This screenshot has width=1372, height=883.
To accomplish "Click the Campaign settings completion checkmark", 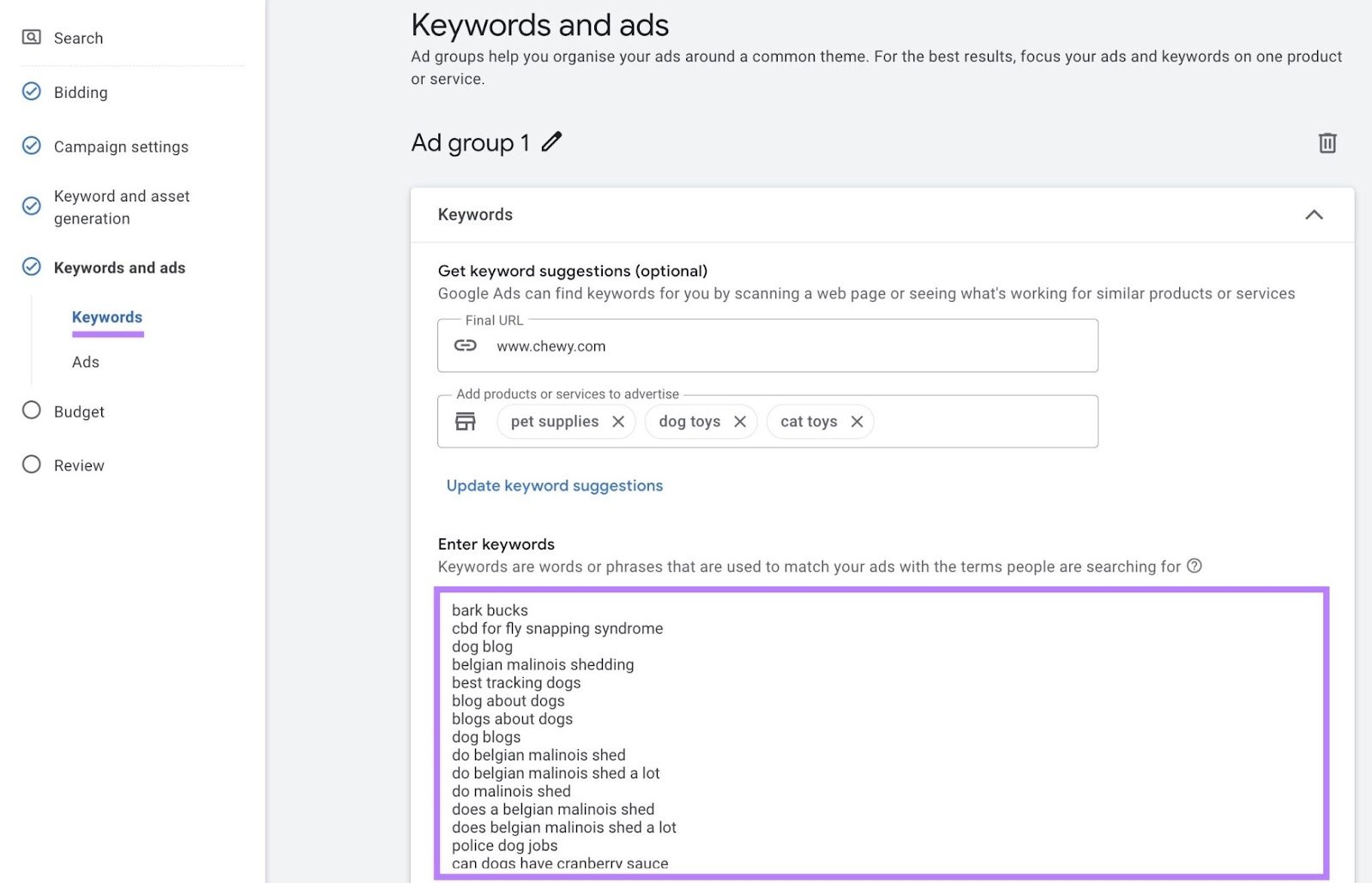I will click(31, 146).
